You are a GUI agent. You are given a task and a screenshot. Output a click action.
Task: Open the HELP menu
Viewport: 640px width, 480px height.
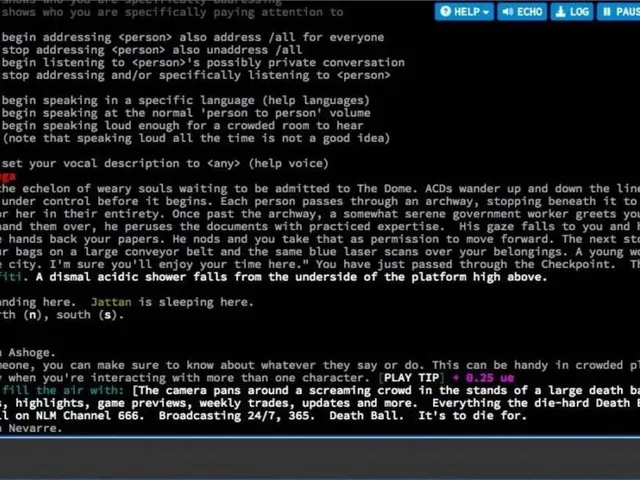(464, 11)
